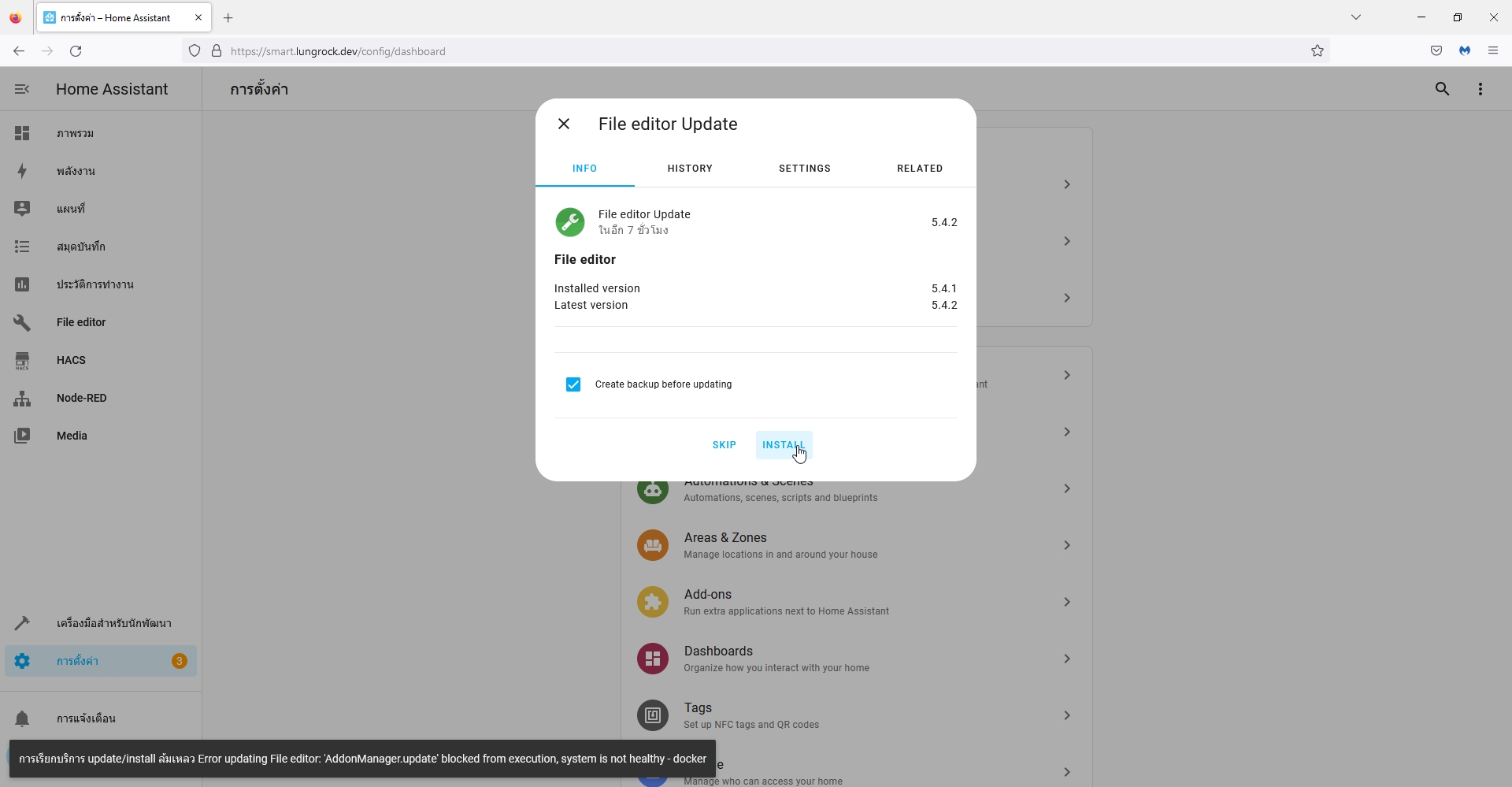Open the list all tabs dropdown
This screenshot has width=1512, height=787.
[x=1356, y=17]
